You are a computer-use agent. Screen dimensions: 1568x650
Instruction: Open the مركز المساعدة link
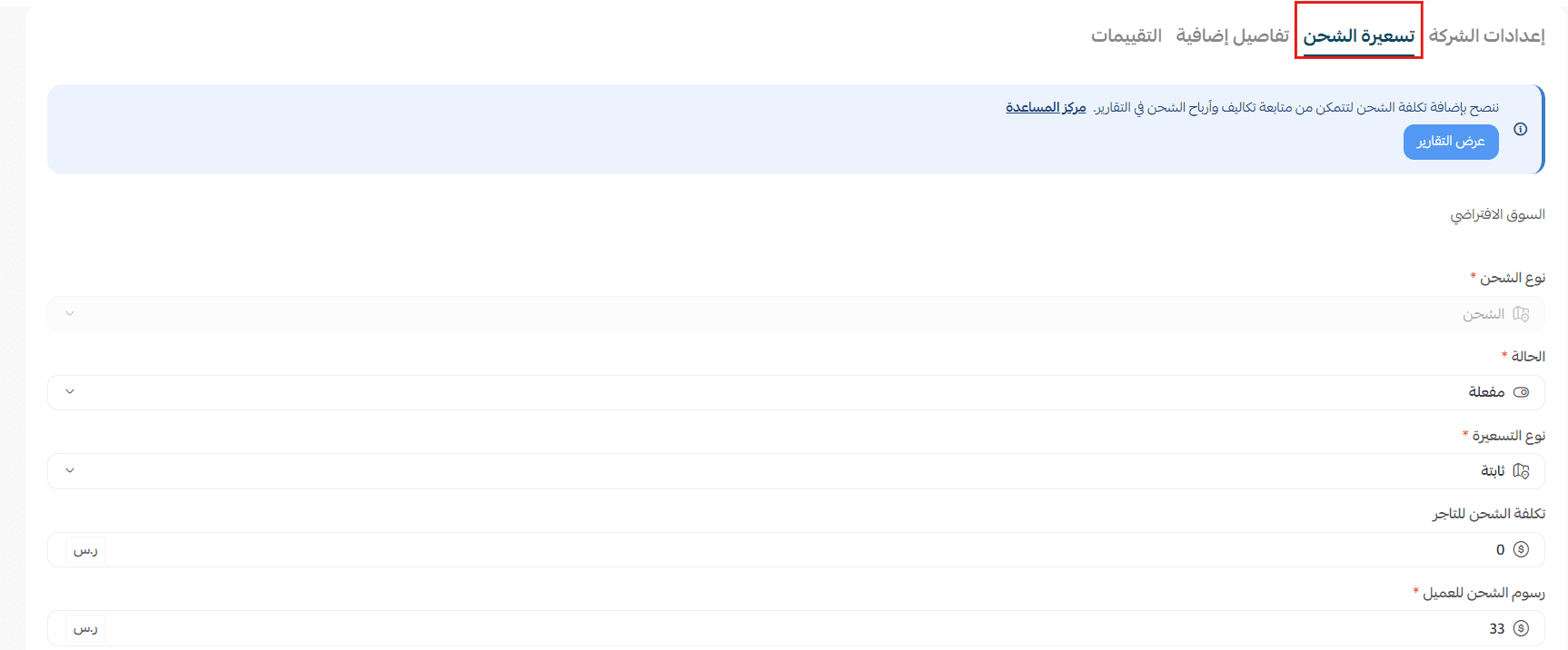[1046, 107]
